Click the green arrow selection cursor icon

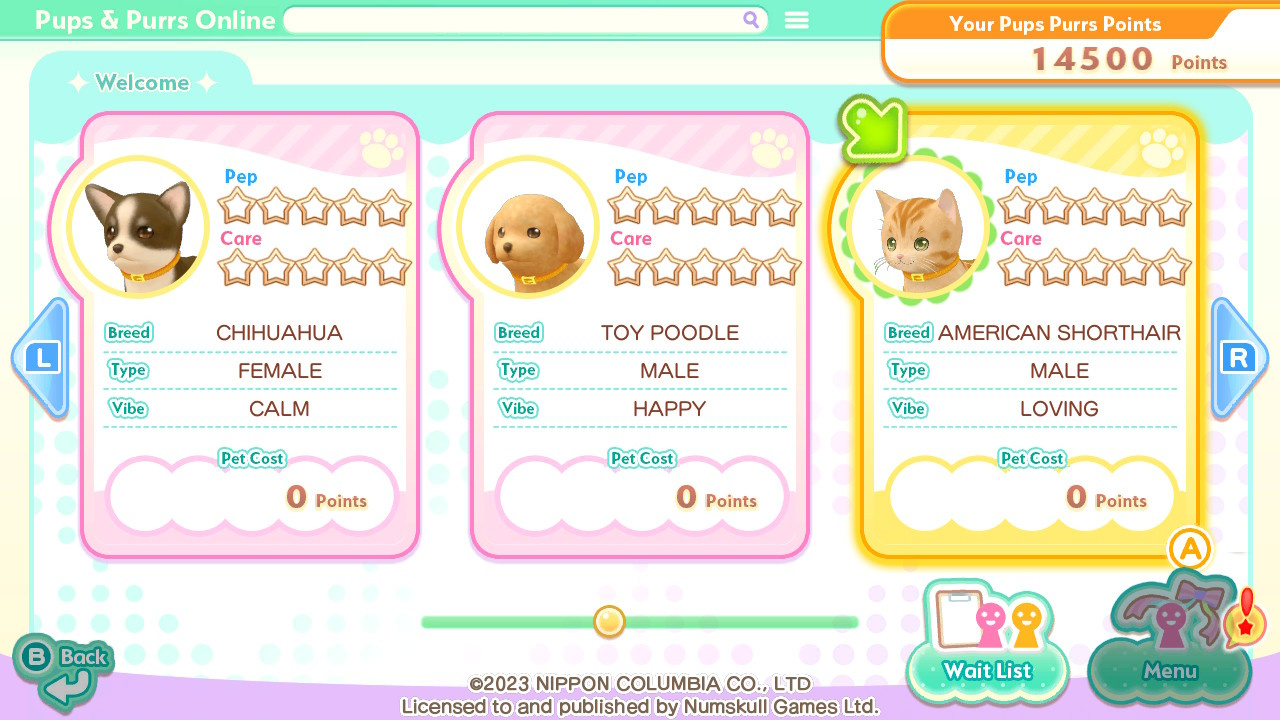tap(873, 128)
